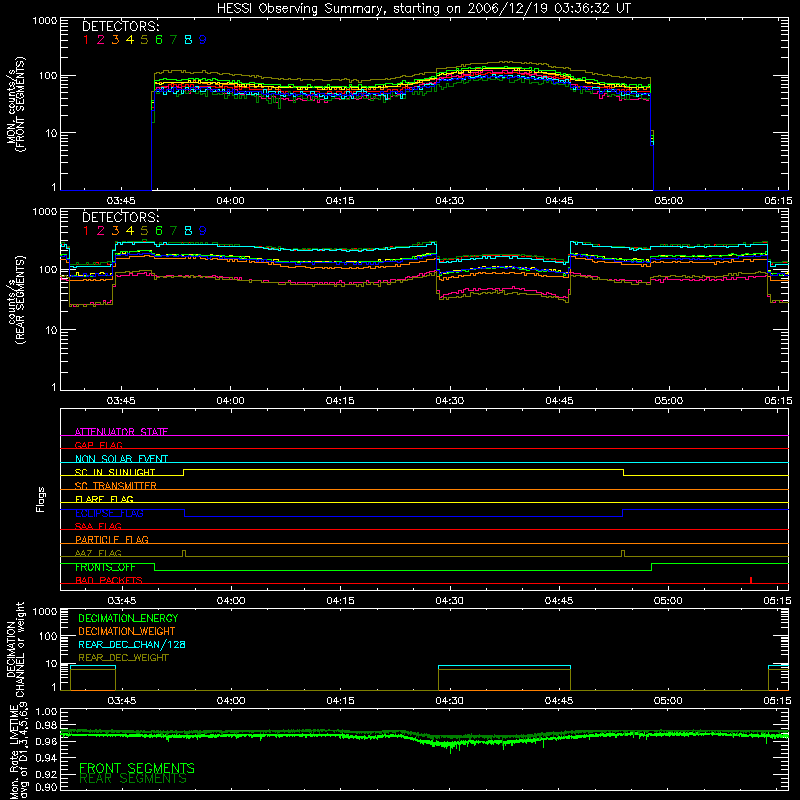Screen dimensions: 800x800
Task: Click the NON_SOLAR_EVENT flag label
Action: click(121, 459)
